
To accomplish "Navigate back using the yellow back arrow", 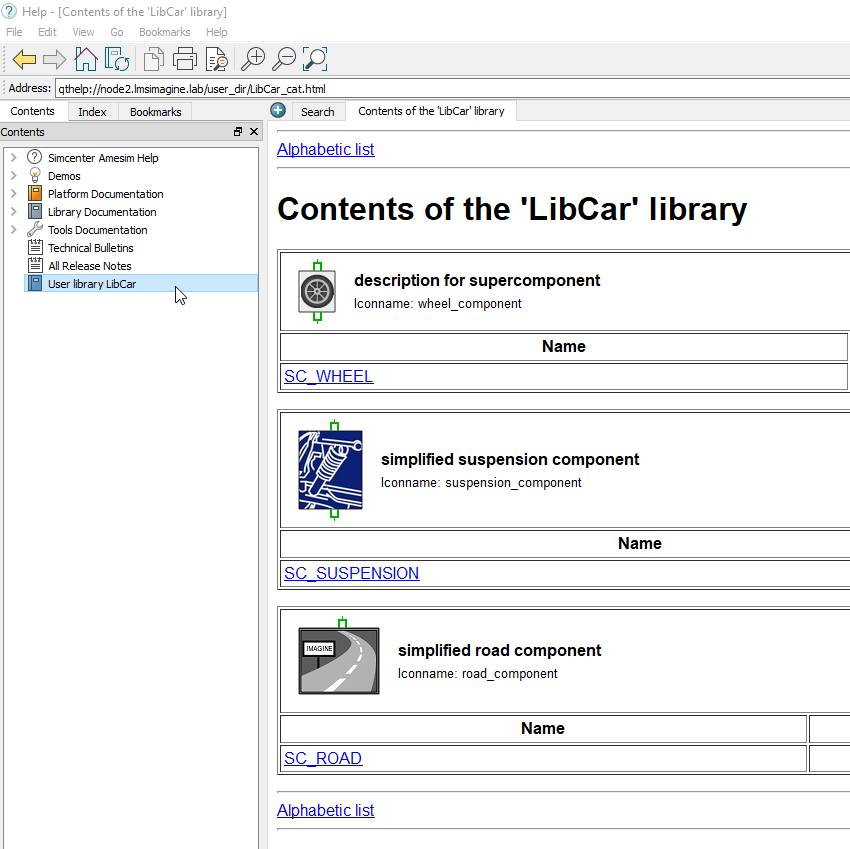I will coord(24,59).
